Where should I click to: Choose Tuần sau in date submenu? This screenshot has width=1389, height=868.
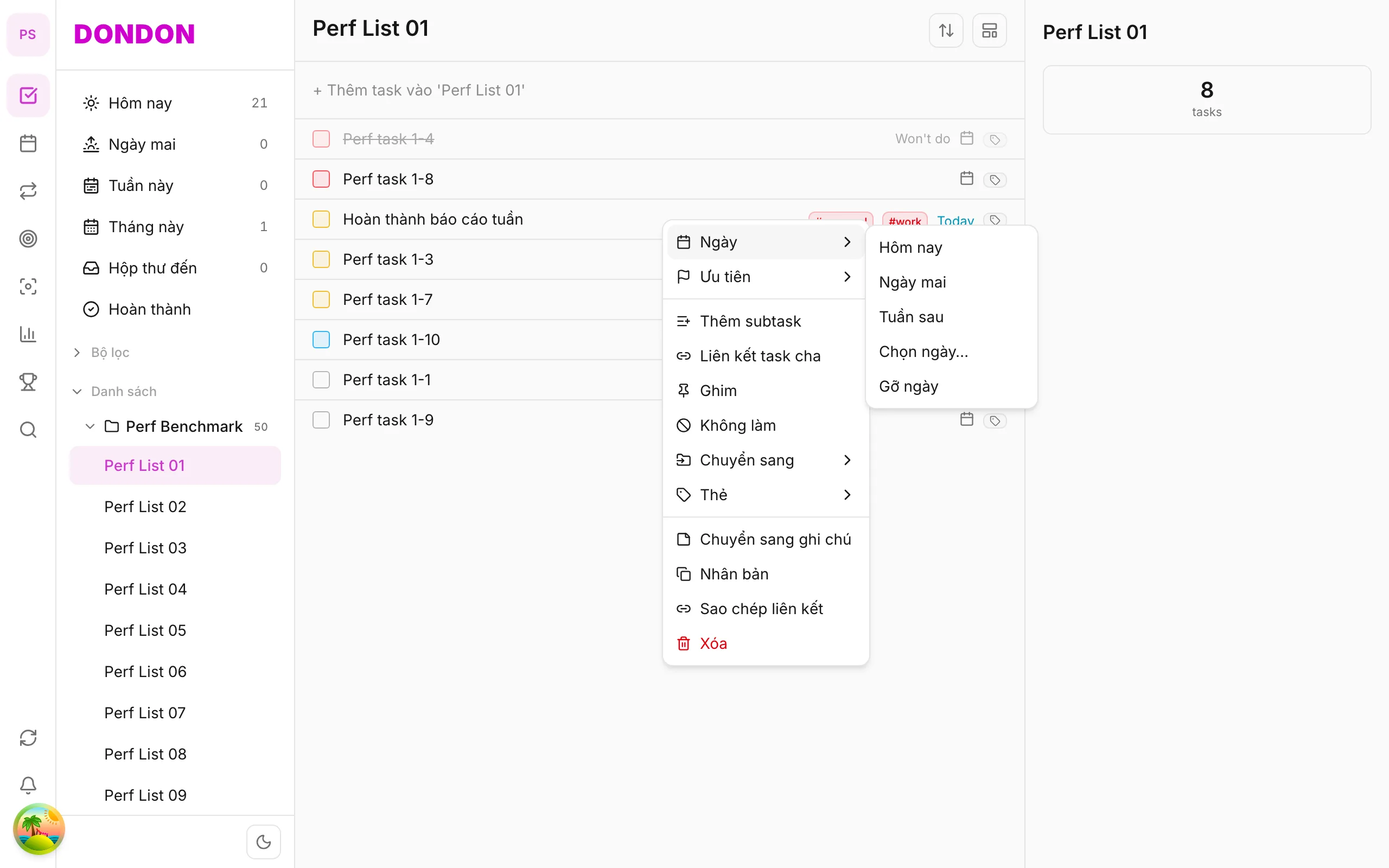coord(951,317)
